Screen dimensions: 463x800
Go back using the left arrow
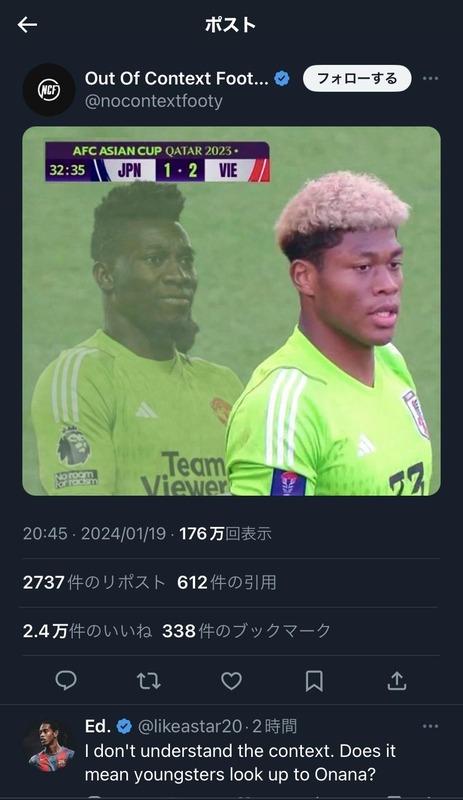[27, 24]
